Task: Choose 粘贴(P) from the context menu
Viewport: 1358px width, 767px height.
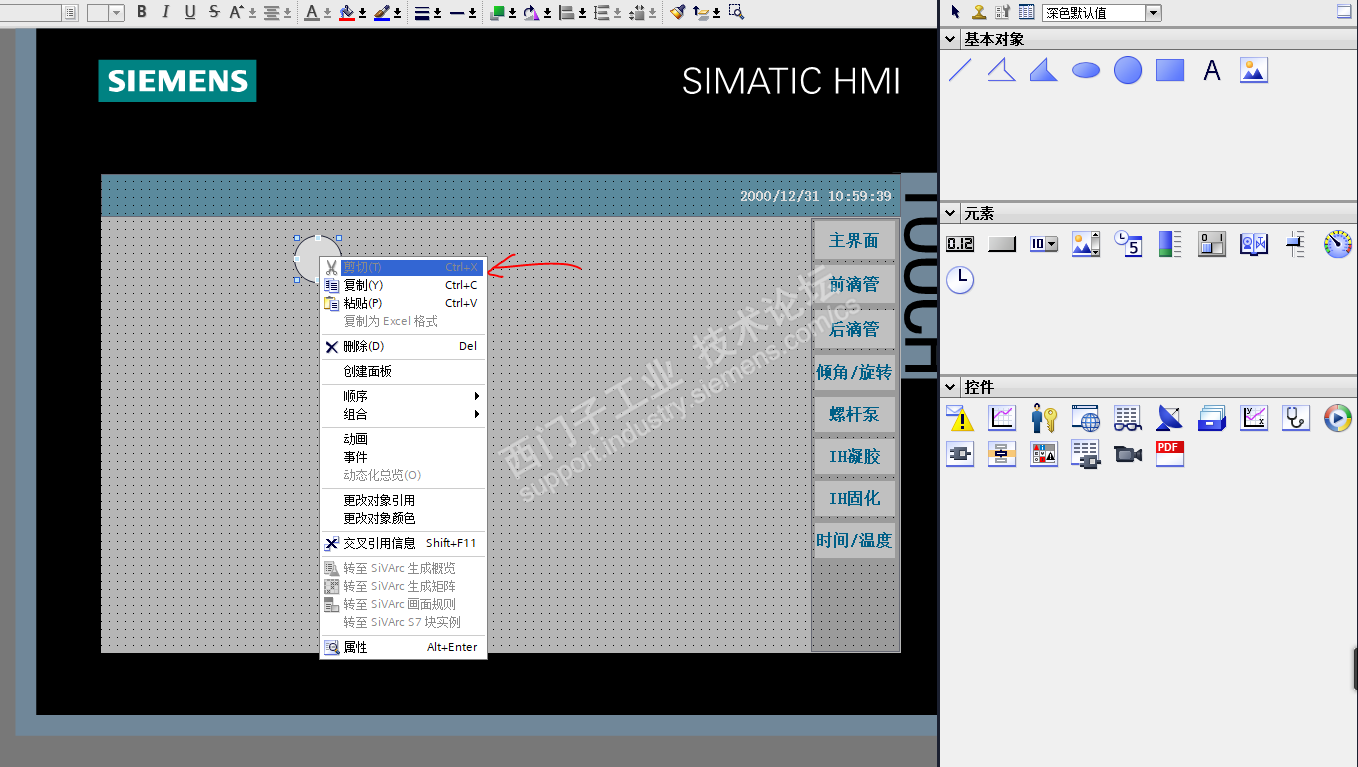Action: point(403,303)
